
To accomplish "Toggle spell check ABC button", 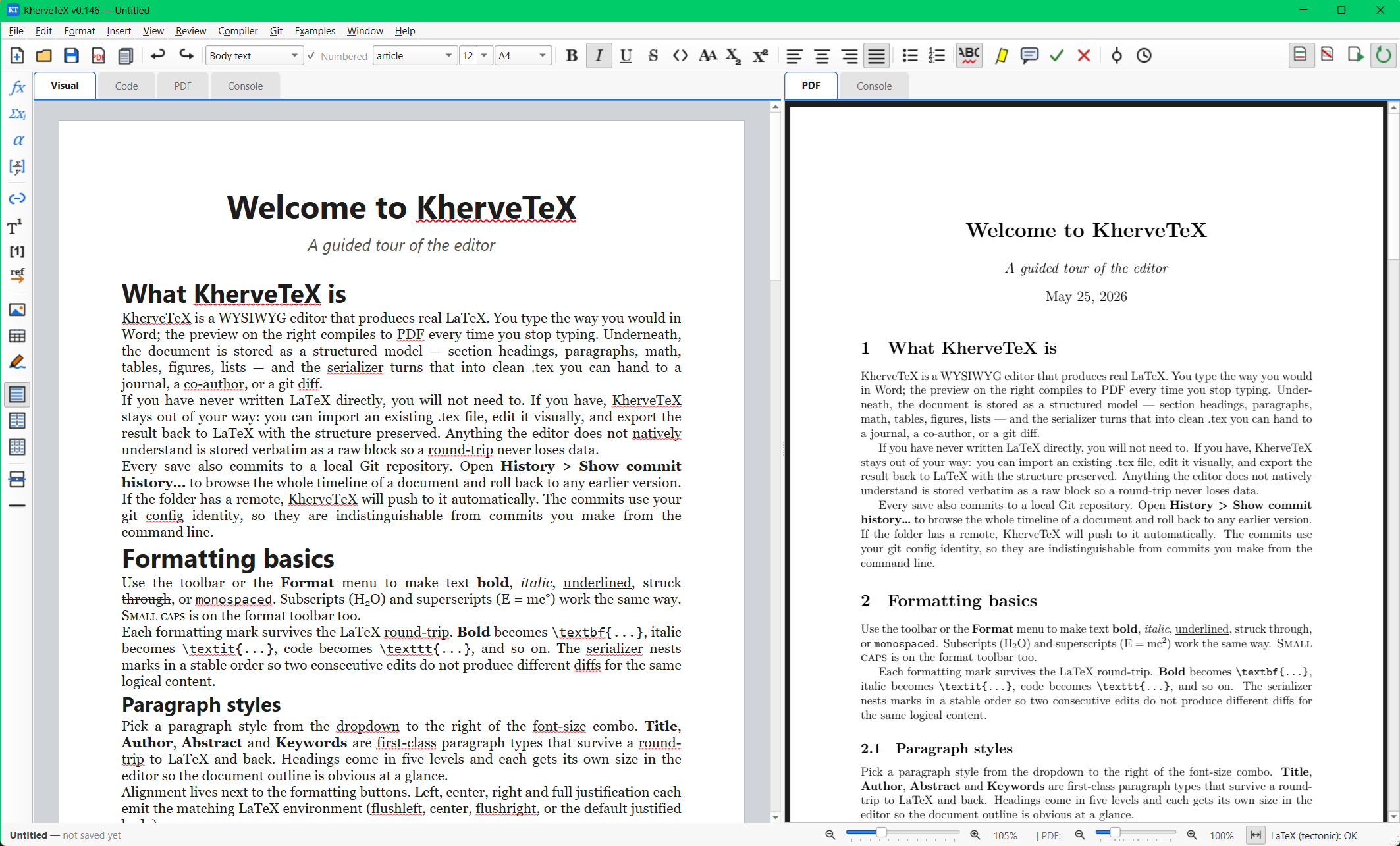I will click(969, 56).
